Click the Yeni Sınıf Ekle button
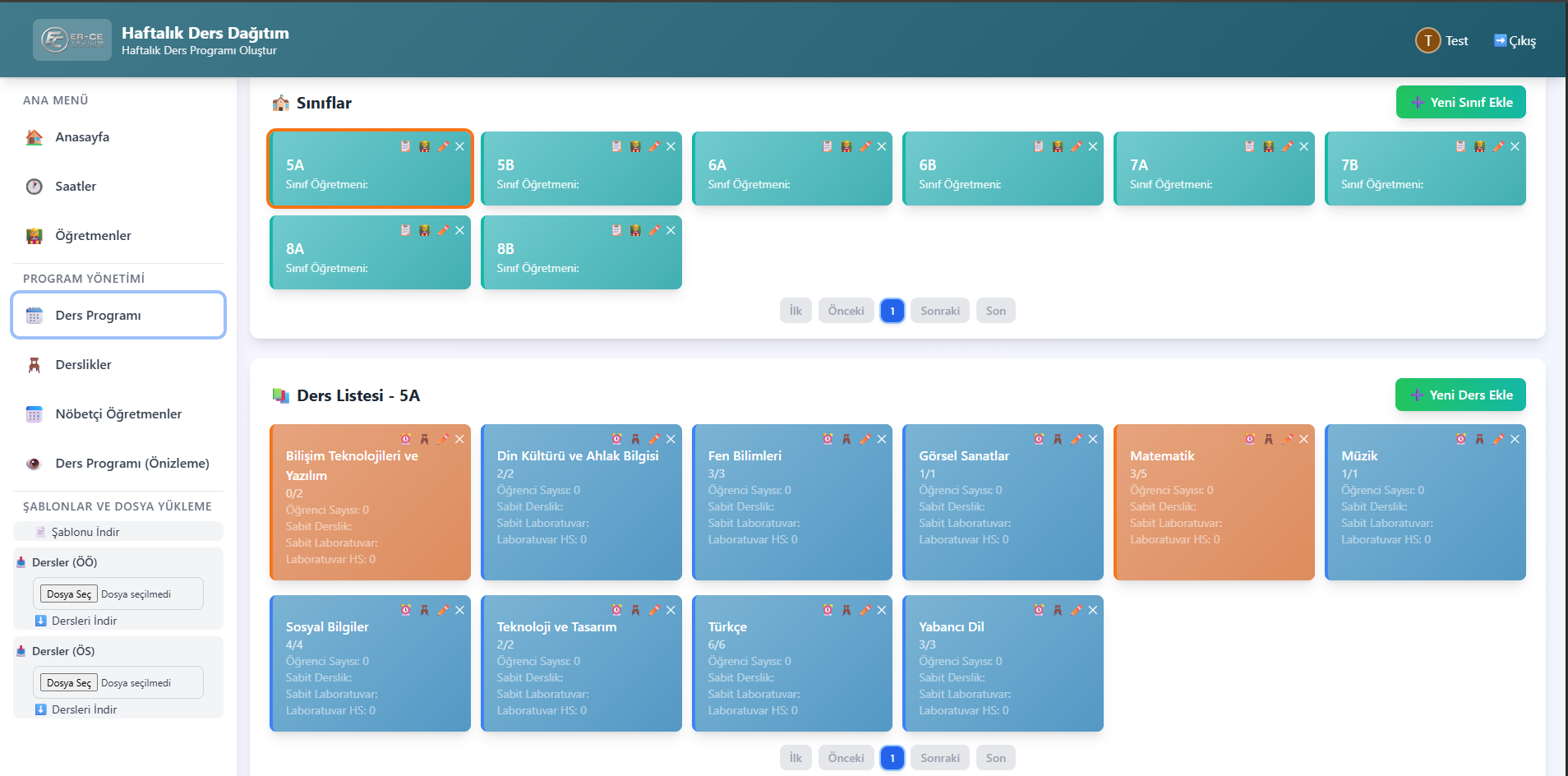The image size is (1568, 776). [x=1460, y=102]
